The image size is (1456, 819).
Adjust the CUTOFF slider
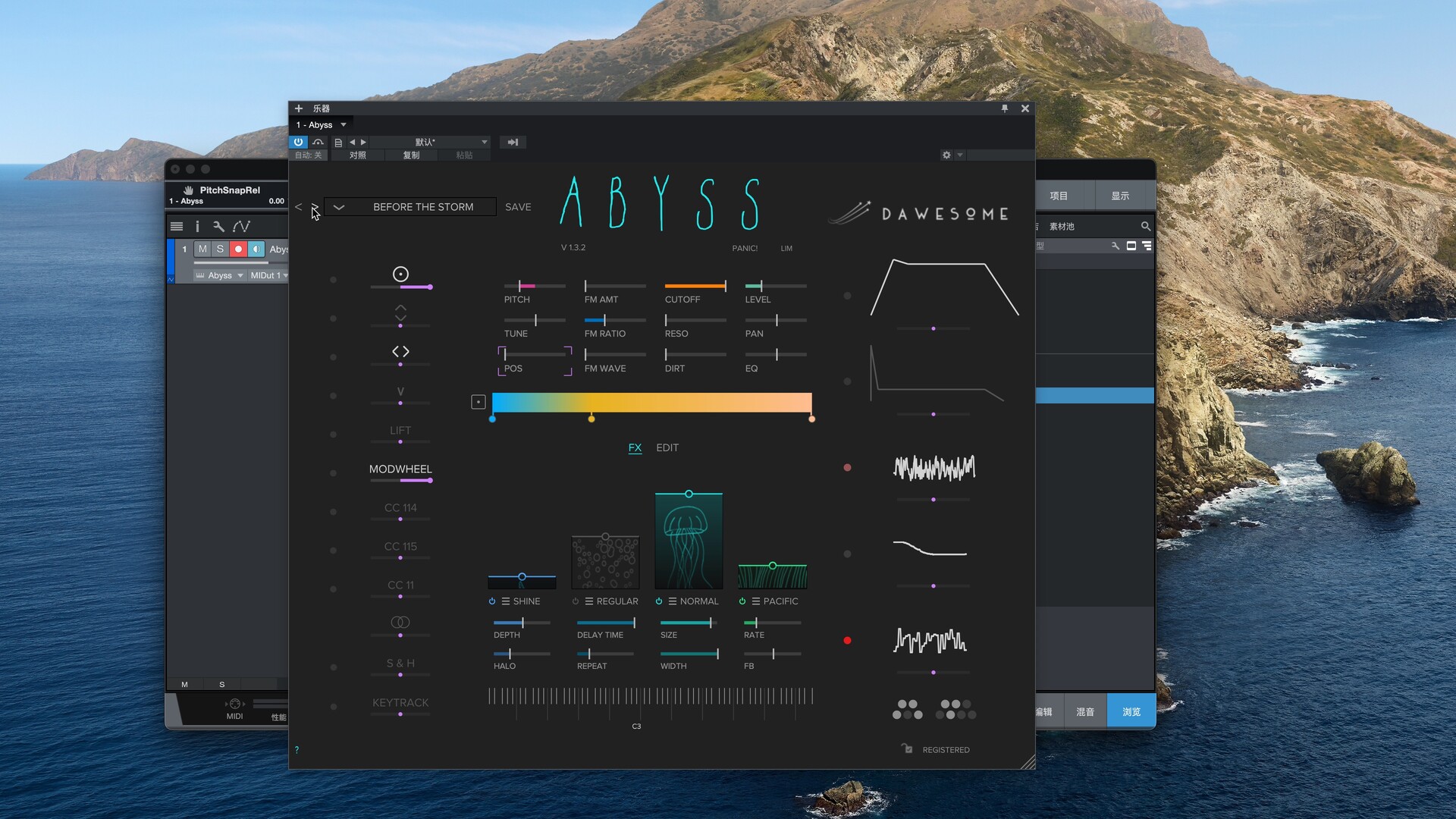695,286
